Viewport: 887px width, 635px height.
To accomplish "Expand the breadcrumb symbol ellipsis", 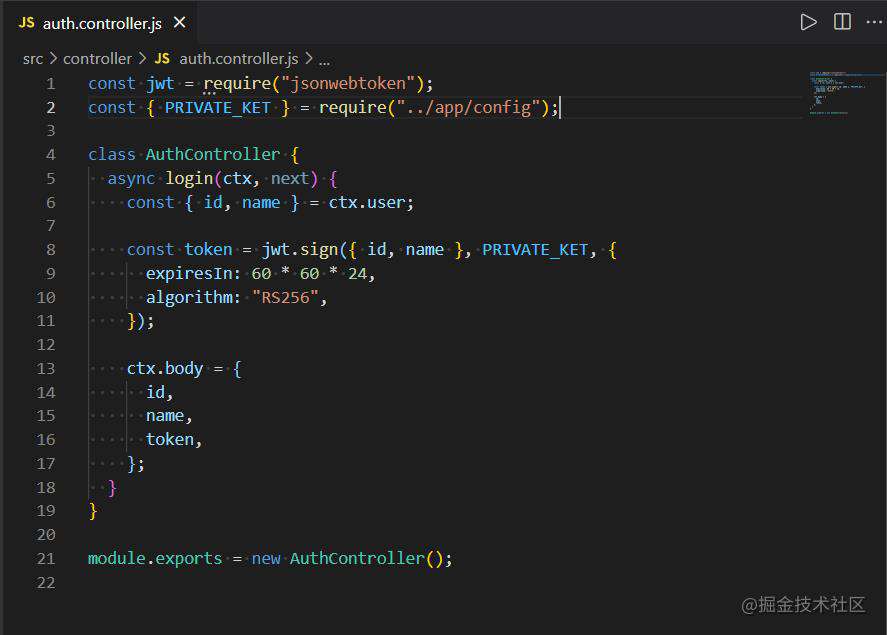I will pos(324,61).
